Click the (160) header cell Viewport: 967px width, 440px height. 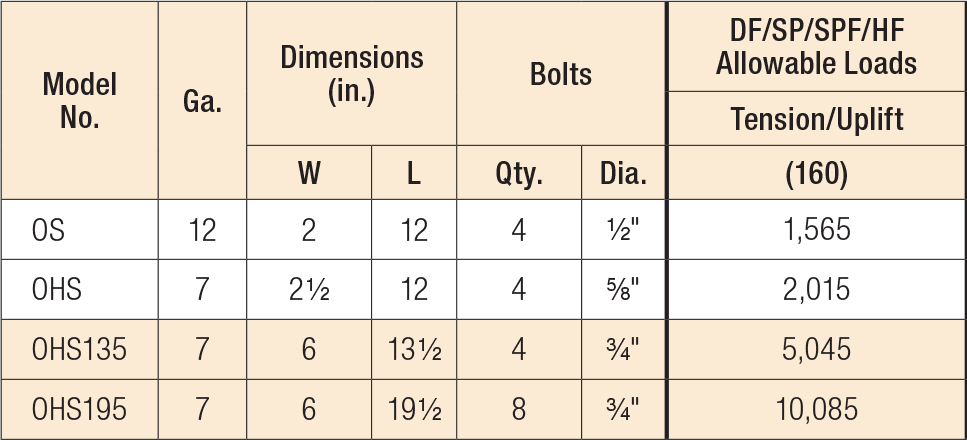[817, 173]
